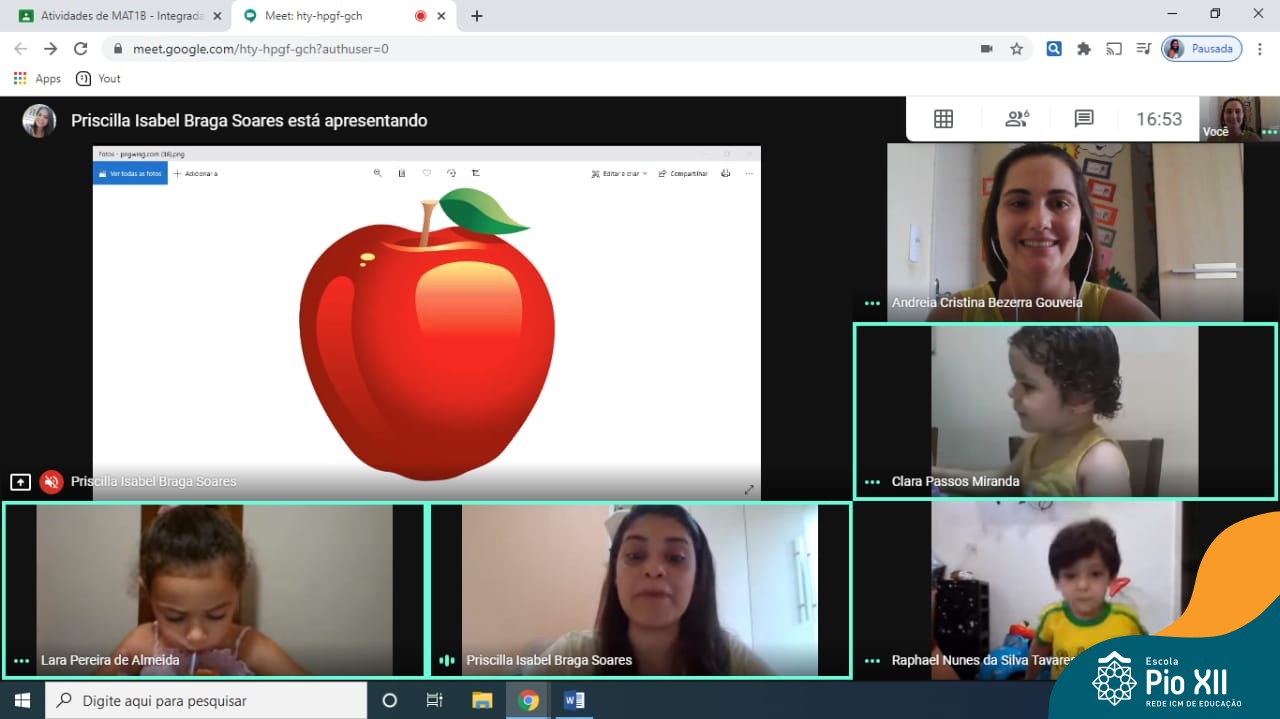Viewport: 1280px width, 719px height.
Task: Toggle the presentation pin icon
Action: click(x=20, y=482)
